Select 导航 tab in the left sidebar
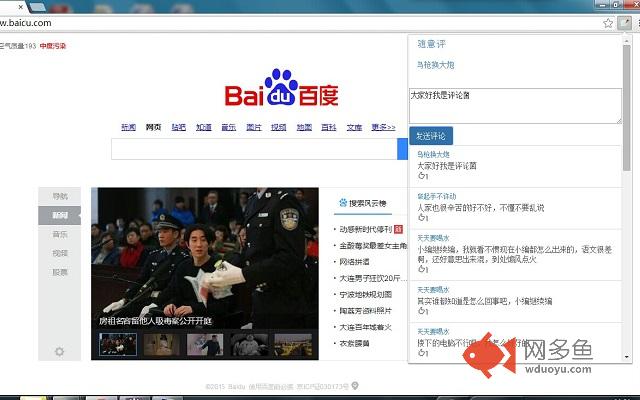This screenshot has width=640, height=400. (60, 196)
